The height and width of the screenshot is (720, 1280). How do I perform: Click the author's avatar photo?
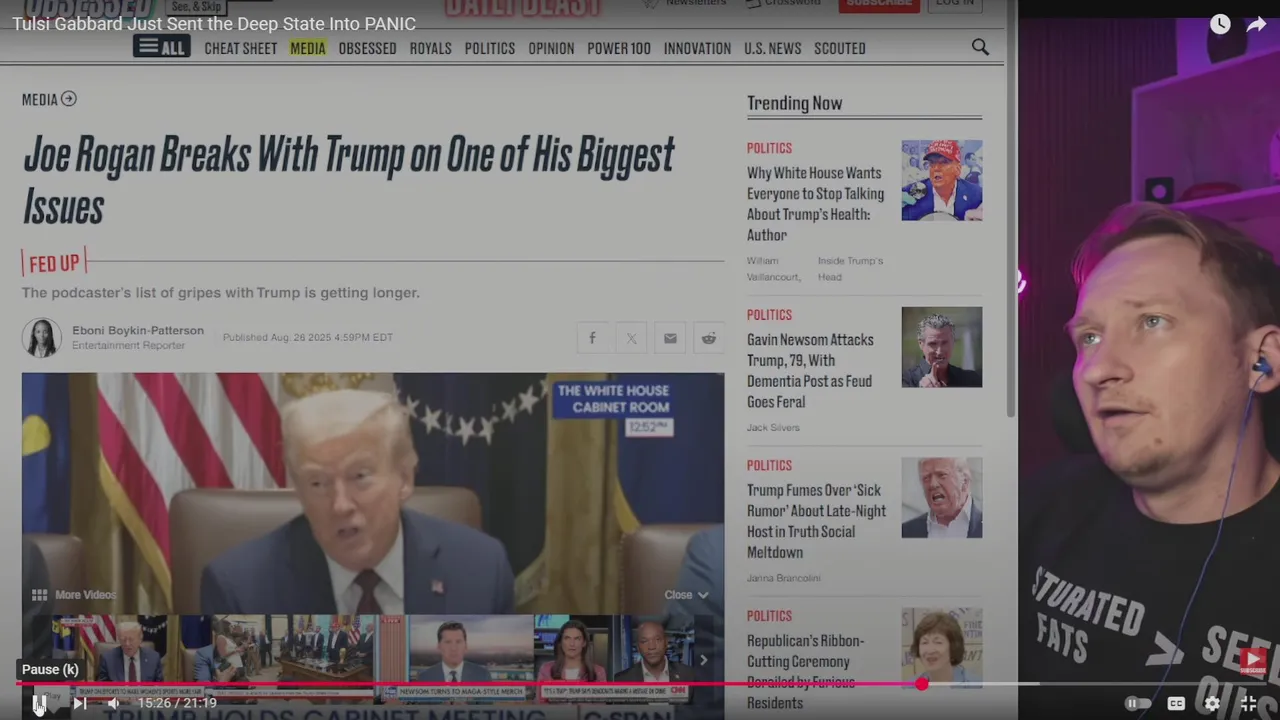(42, 337)
